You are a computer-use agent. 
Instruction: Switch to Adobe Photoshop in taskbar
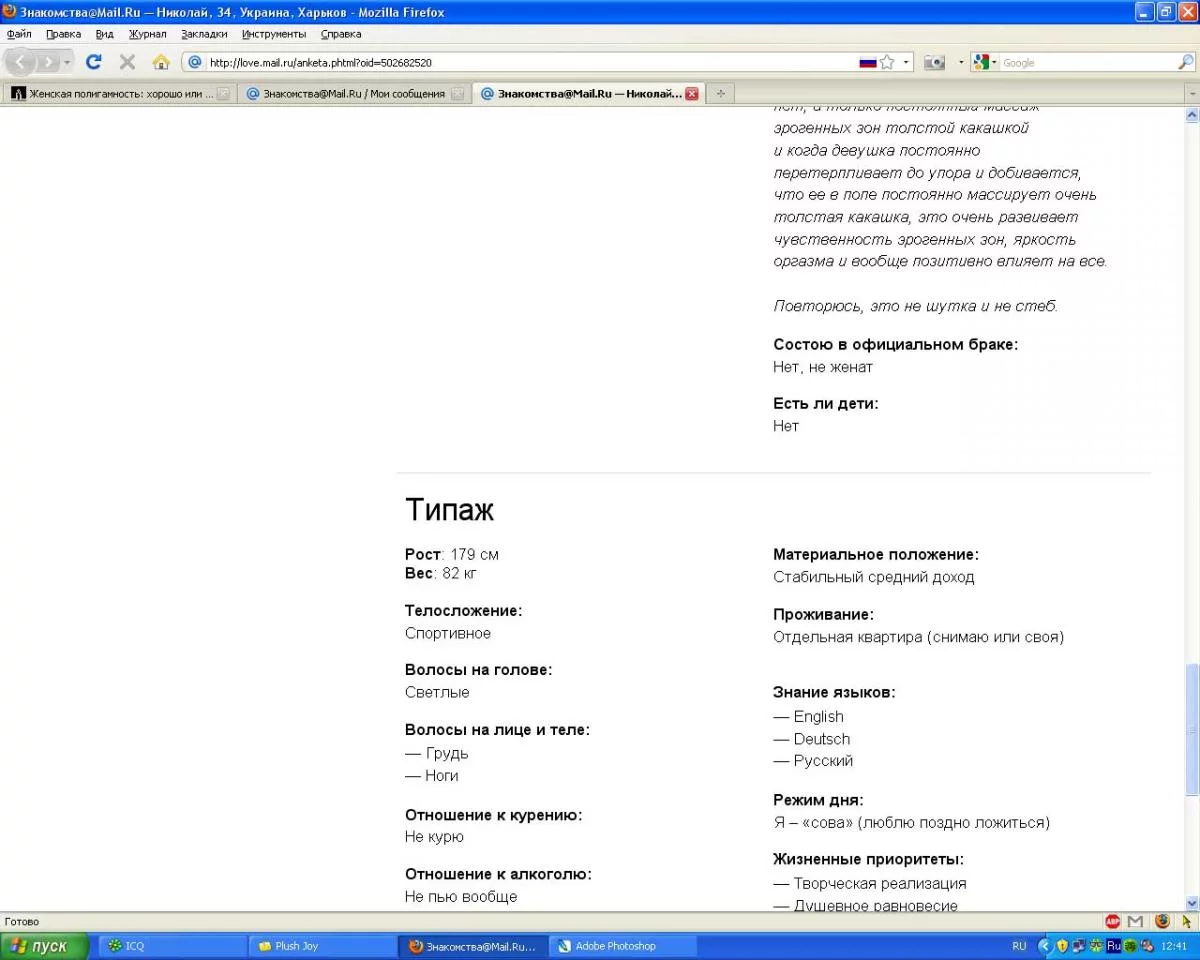click(622, 946)
